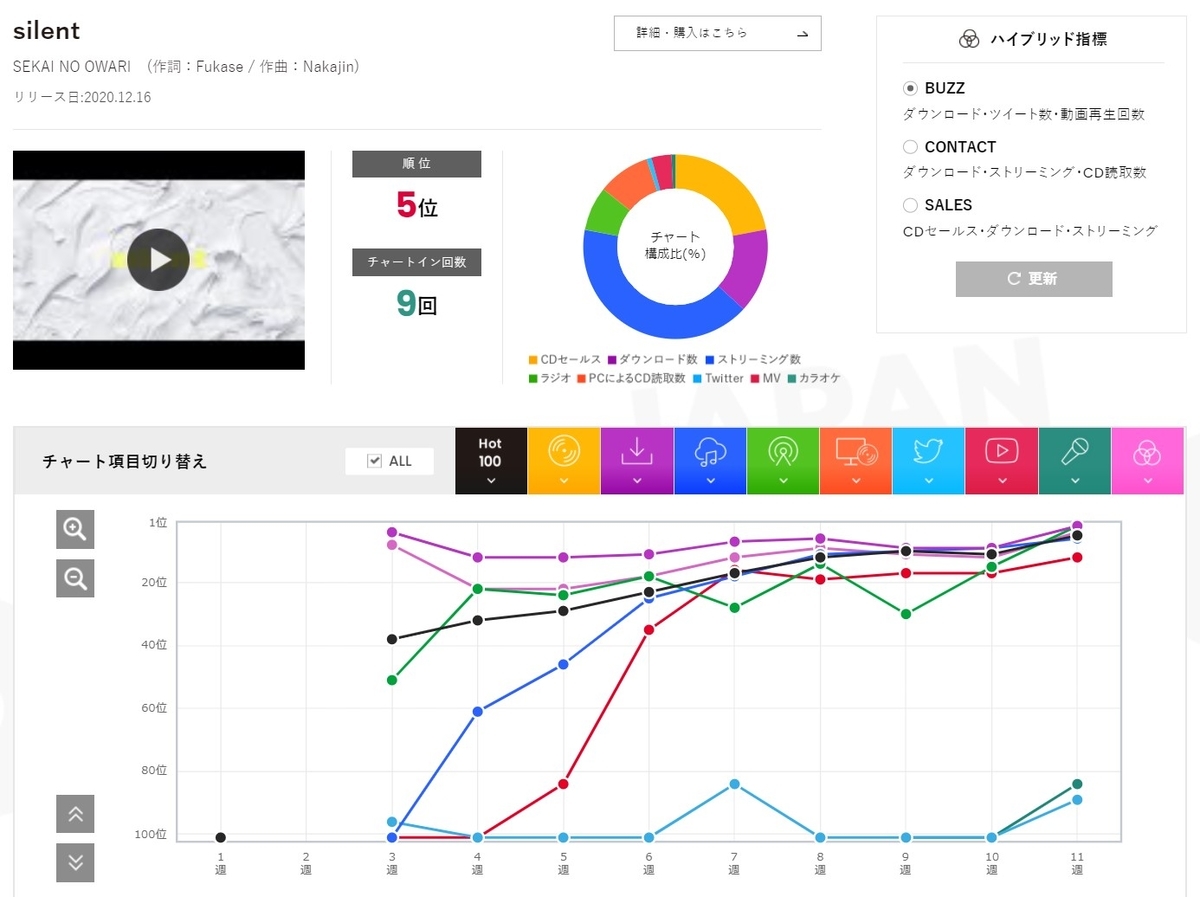This screenshot has height=897, width=1200.
Task: Expand chevron under CD sales tab
Action: pos(564,481)
